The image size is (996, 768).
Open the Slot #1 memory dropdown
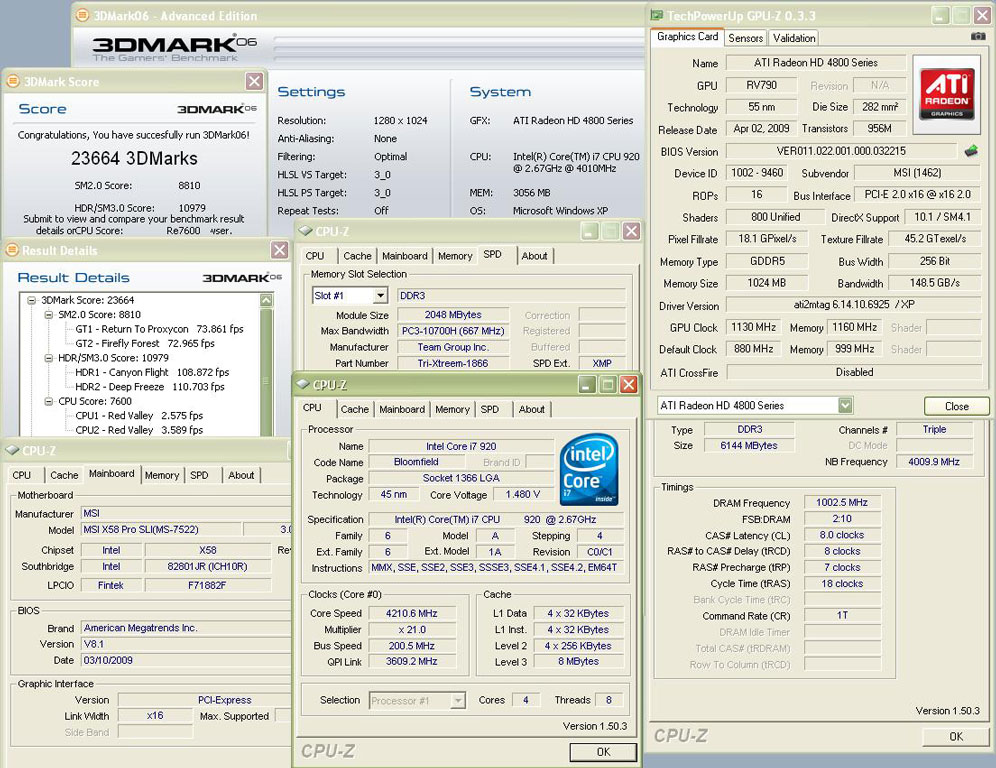coord(380,296)
